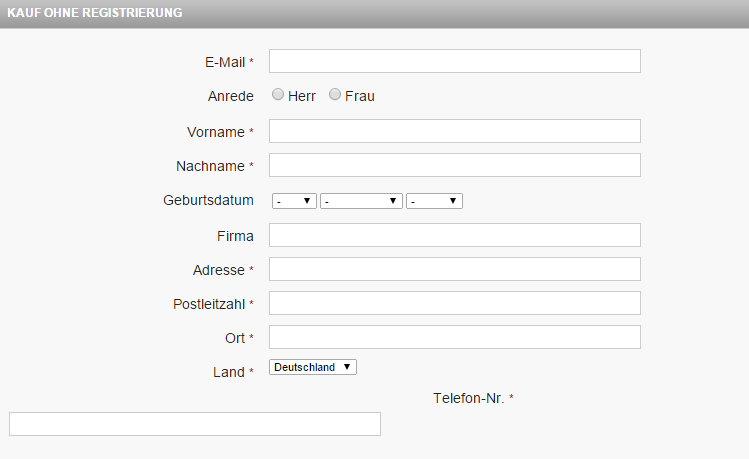Focus the Nachname text field
The height and width of the screenshot is (459, 749).
click(454, 165)
